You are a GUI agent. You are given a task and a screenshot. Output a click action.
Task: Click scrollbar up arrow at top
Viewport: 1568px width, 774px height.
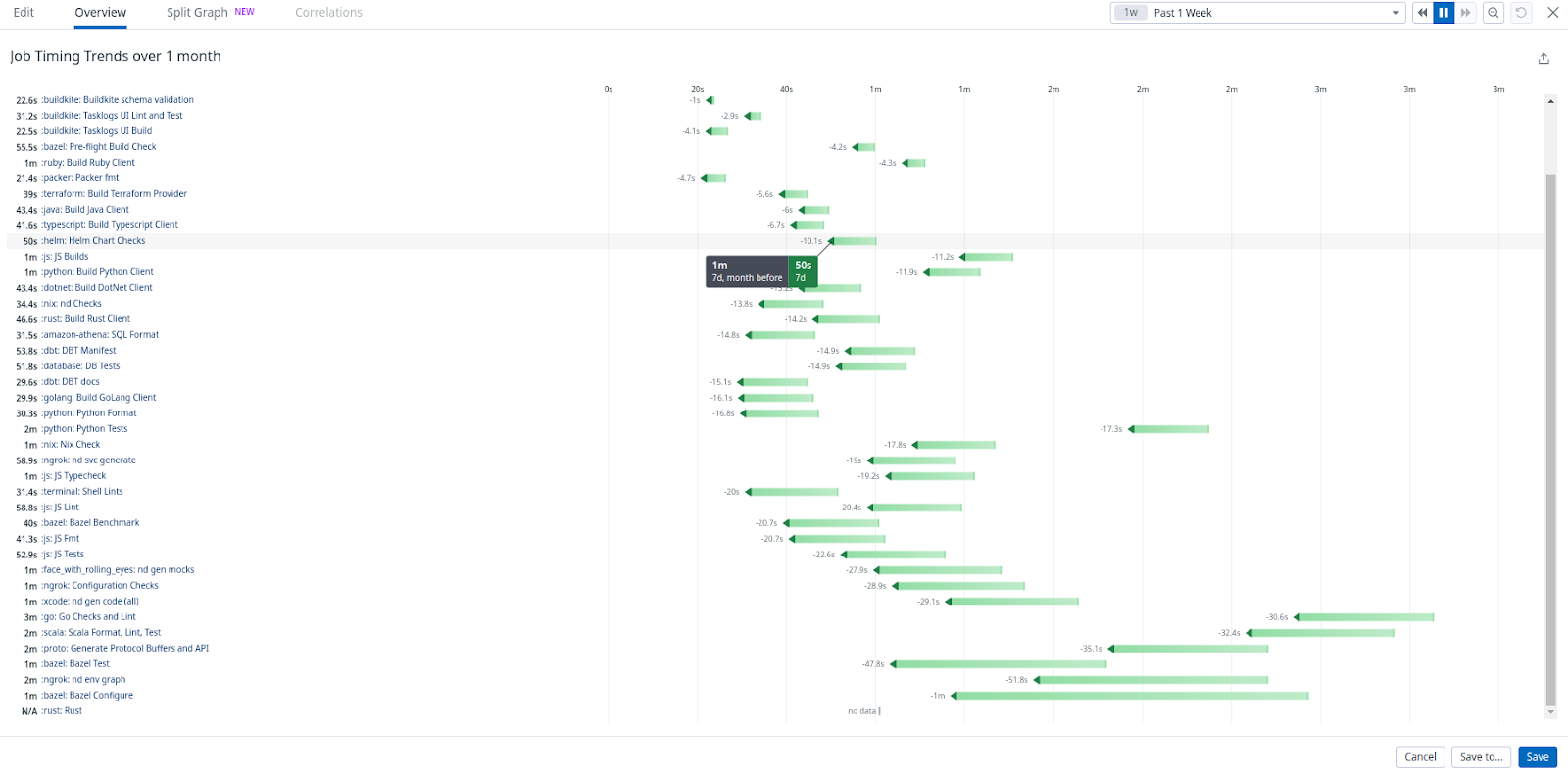[x=1550, y=101]
